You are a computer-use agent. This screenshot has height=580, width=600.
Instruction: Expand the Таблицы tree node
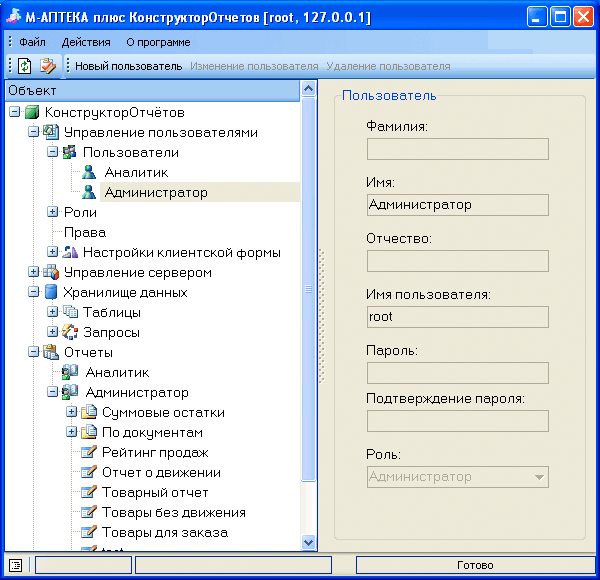[52, 312]
